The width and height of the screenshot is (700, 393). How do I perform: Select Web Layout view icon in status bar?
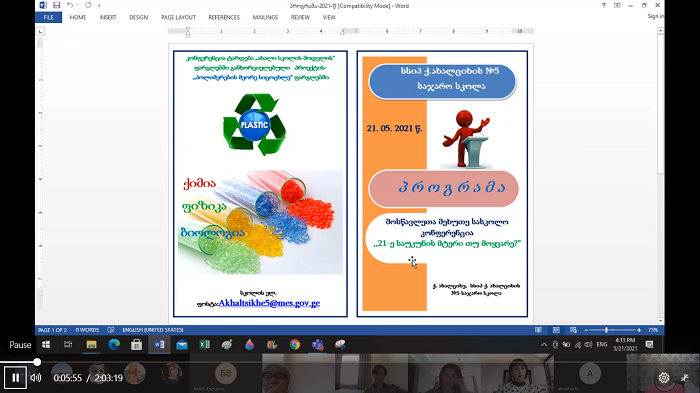click(573, 330)
